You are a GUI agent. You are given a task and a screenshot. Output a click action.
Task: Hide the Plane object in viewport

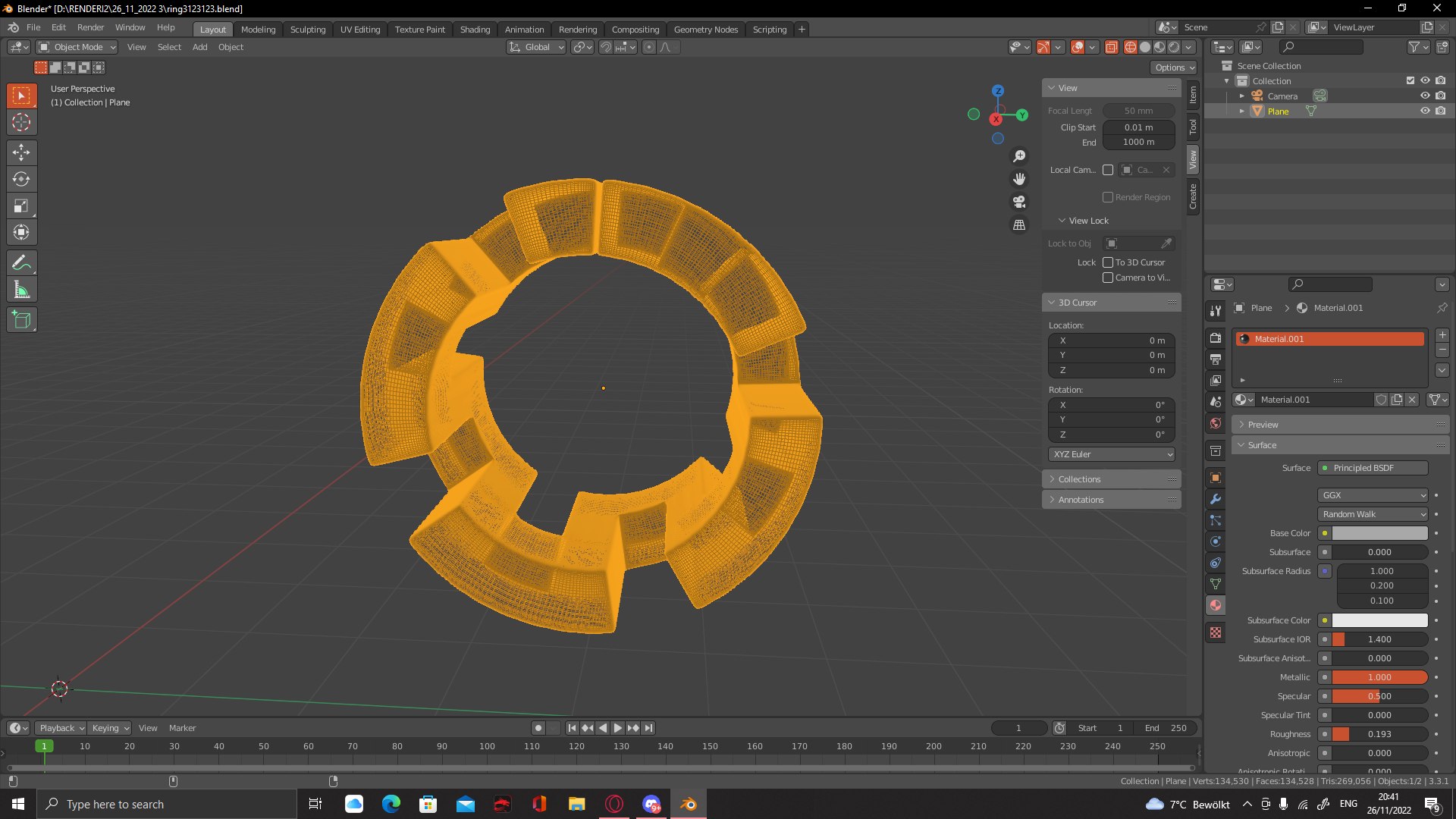(x=1425, y=111)
